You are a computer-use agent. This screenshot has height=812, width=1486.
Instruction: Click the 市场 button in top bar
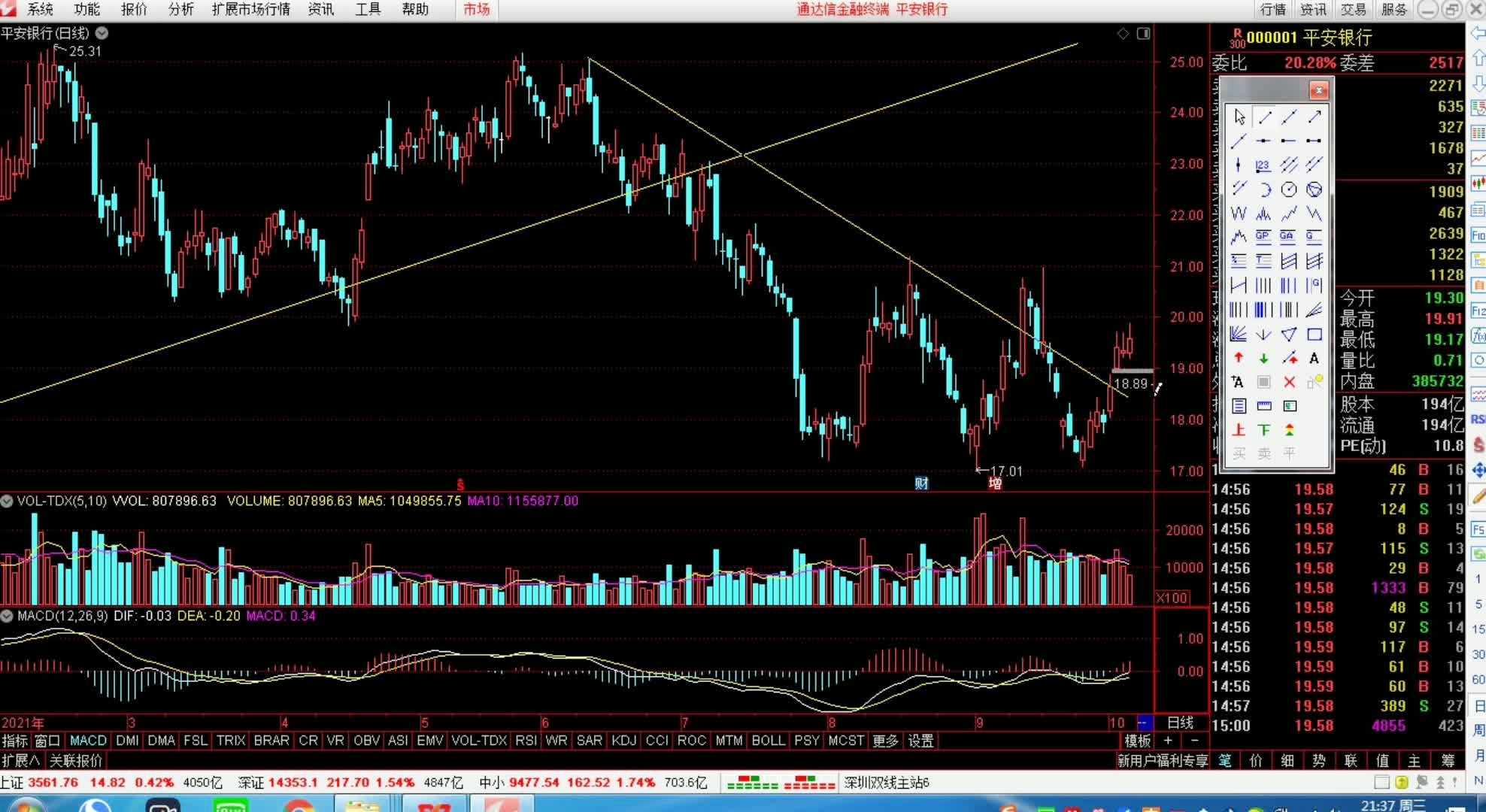476,9
